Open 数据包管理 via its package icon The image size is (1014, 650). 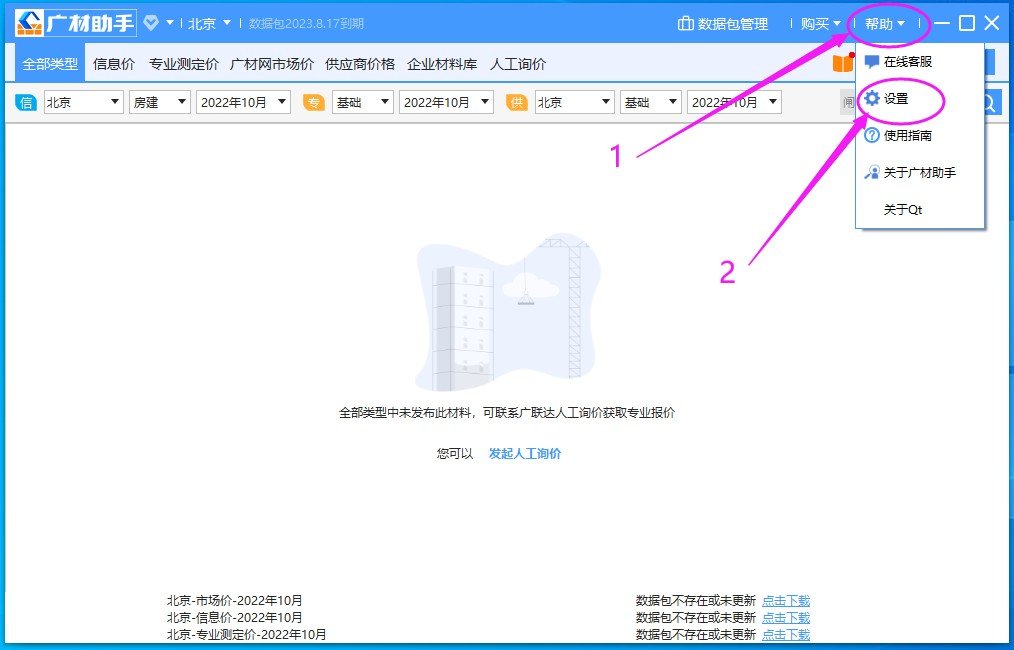(686, 23)
